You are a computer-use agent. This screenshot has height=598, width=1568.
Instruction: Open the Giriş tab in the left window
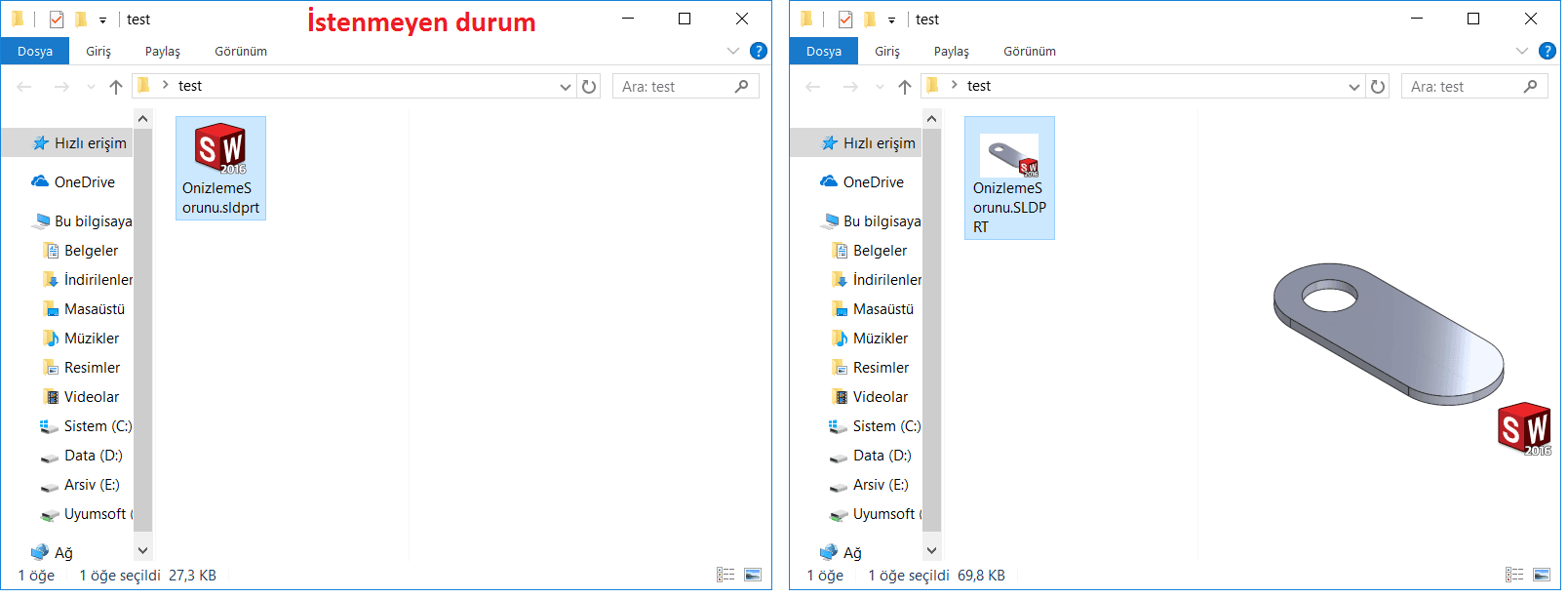point(98,51)
